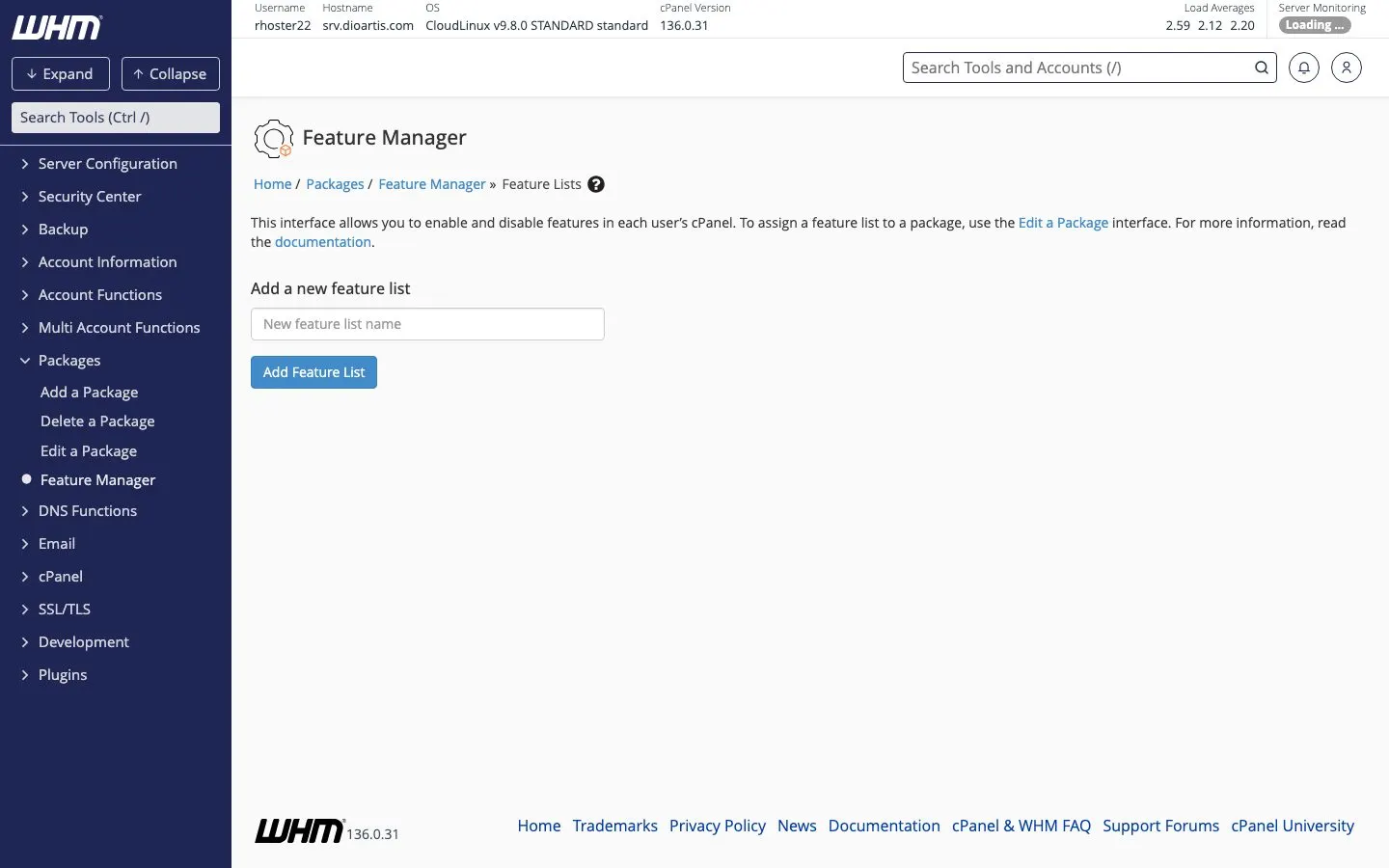Viewport: 1389px width, 868px height.
Task: Click the help question mark beside Feature Lists
Action: 596,184
